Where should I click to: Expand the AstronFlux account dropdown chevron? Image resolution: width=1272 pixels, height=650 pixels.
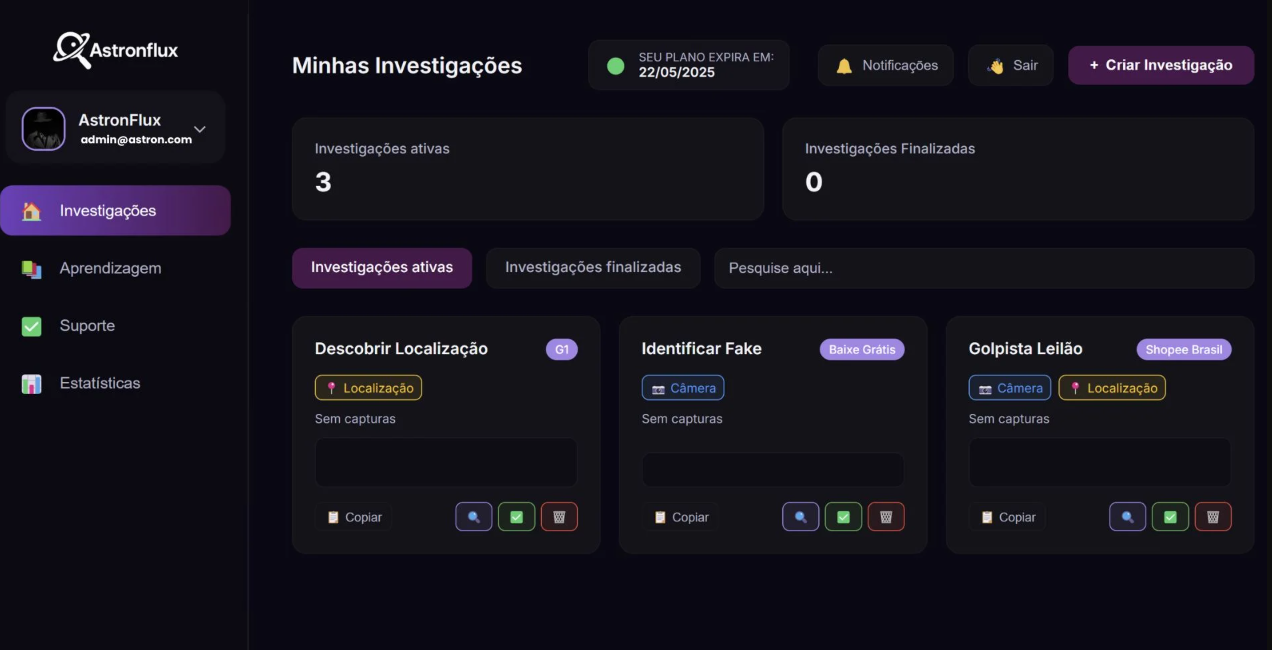coord(200,129)
